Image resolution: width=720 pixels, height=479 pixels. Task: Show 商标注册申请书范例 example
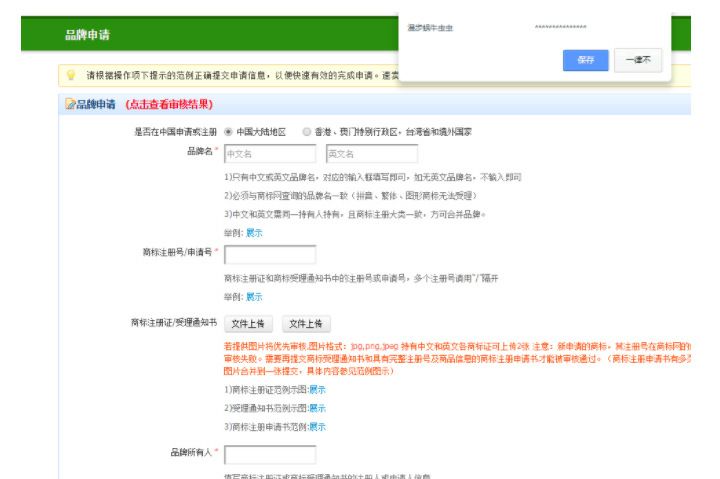[317, 426]
